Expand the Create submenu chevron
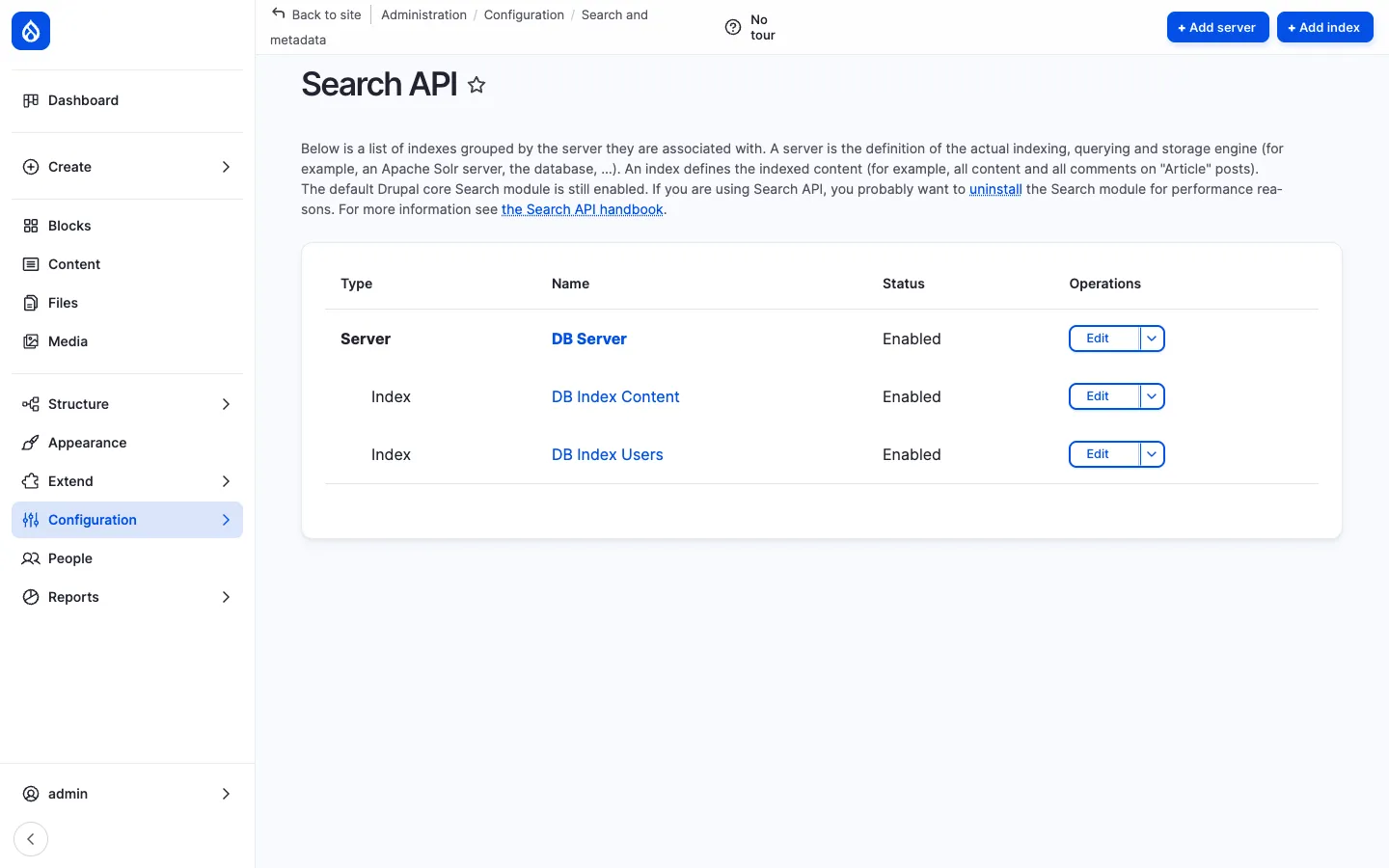 [x=226, y=167]
